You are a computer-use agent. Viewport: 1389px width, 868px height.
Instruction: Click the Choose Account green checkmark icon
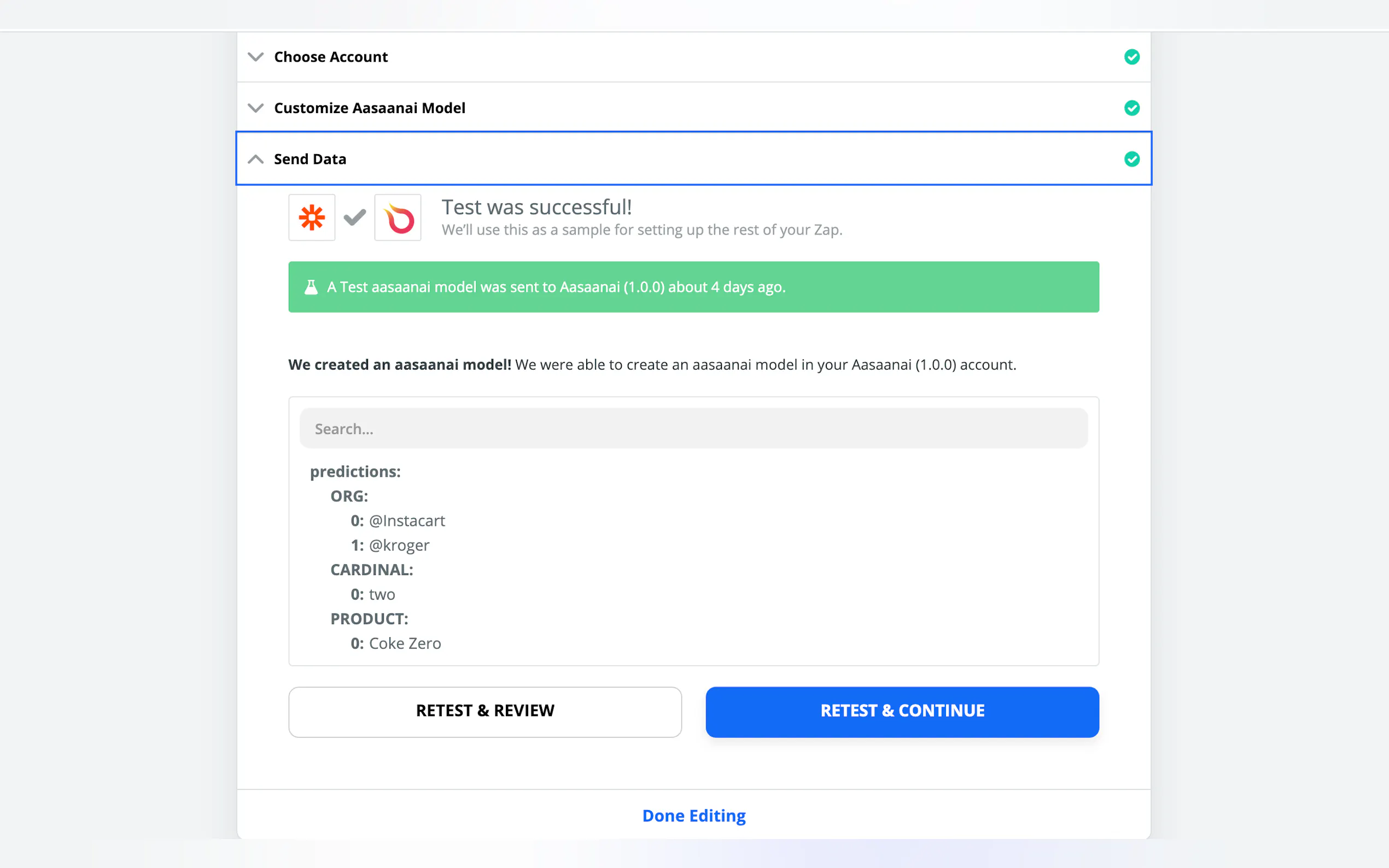pyautogui.click(x=1131, y=57)
